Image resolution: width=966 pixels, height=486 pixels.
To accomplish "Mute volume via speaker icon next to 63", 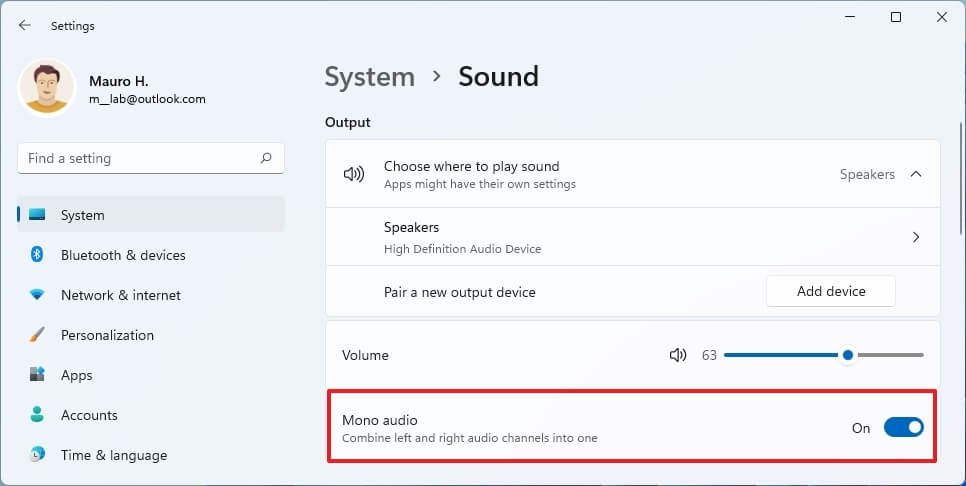I will click(x=678, y=355).
